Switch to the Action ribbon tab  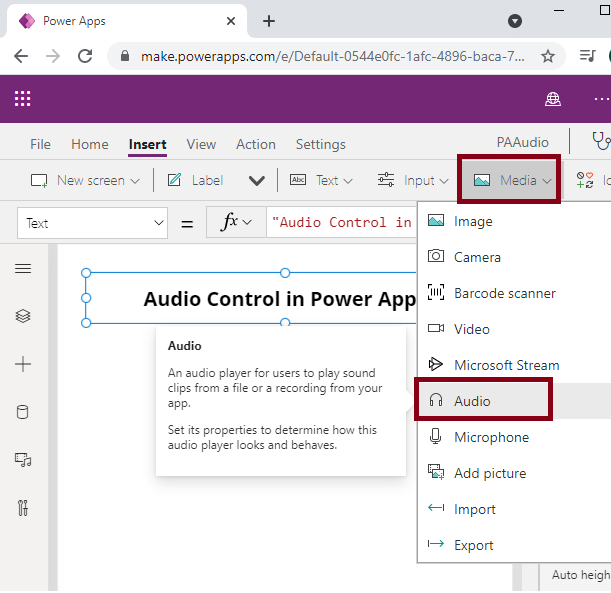coord(256,145)
